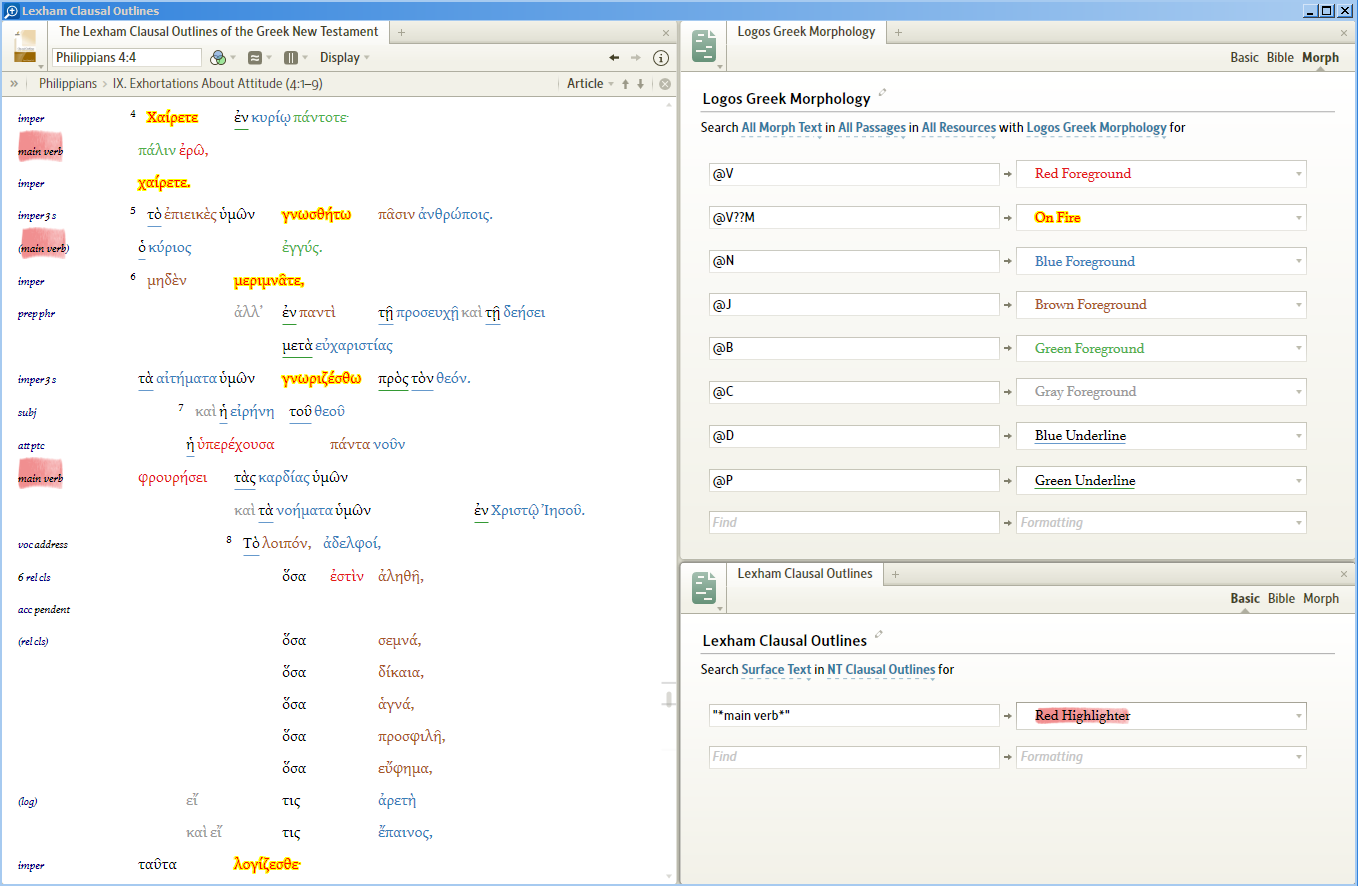Click the empty Find field in Lexham Clausal Outlines filter
Image resolution: width=1358 pixels, height=886 pixels.
(854, 757)
